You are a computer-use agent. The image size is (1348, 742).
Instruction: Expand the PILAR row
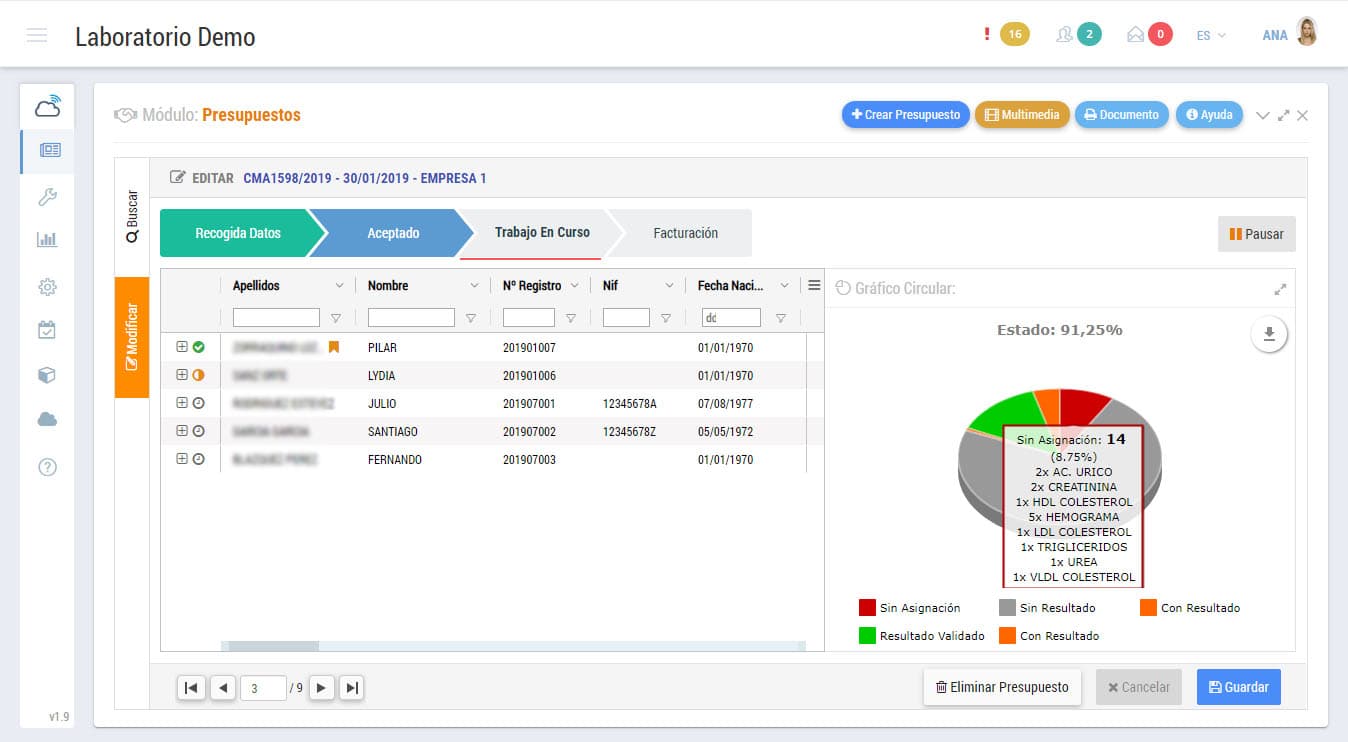(182, 347)
